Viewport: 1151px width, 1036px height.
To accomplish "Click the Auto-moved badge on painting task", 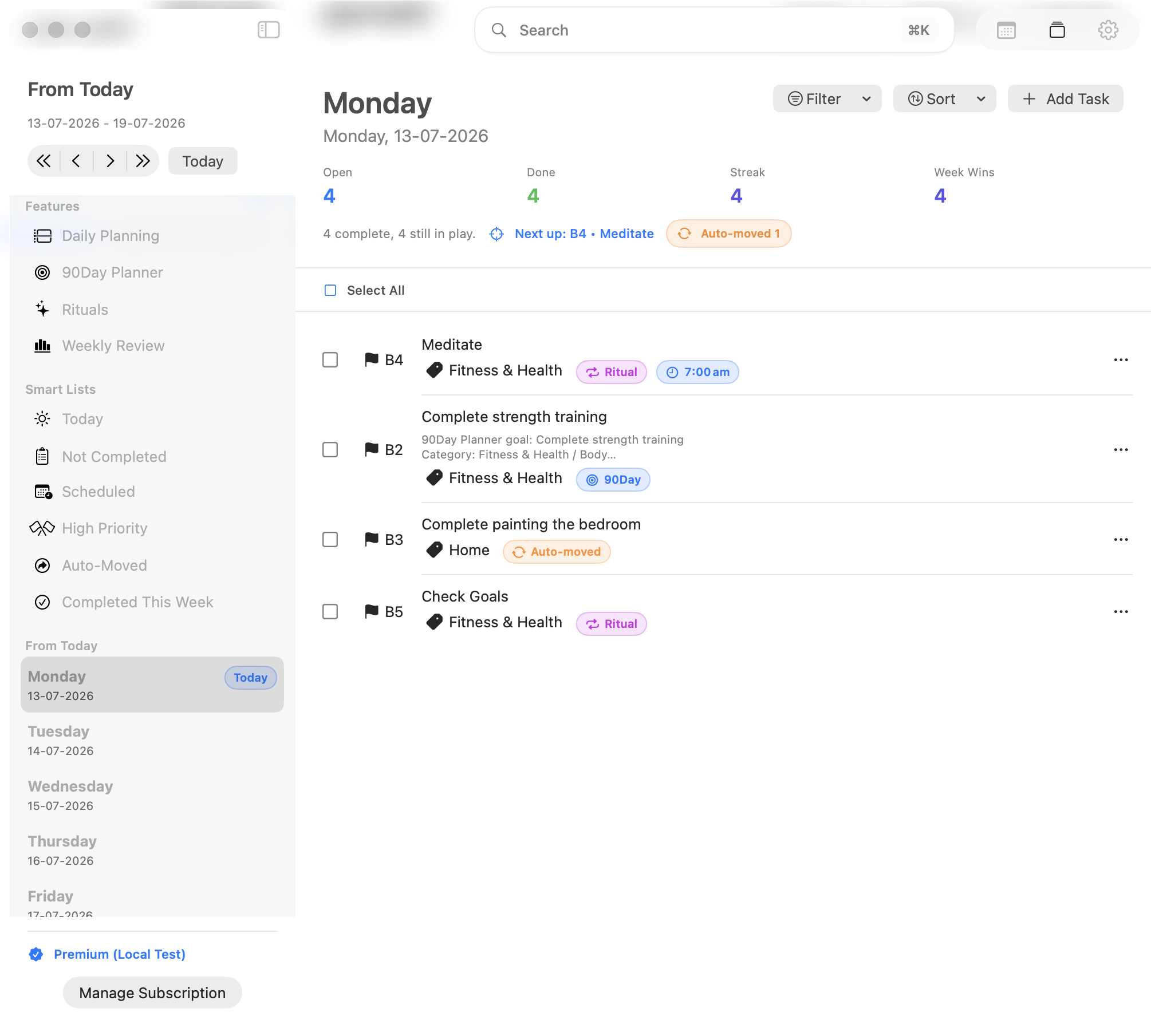I will [x=557, y=552].
